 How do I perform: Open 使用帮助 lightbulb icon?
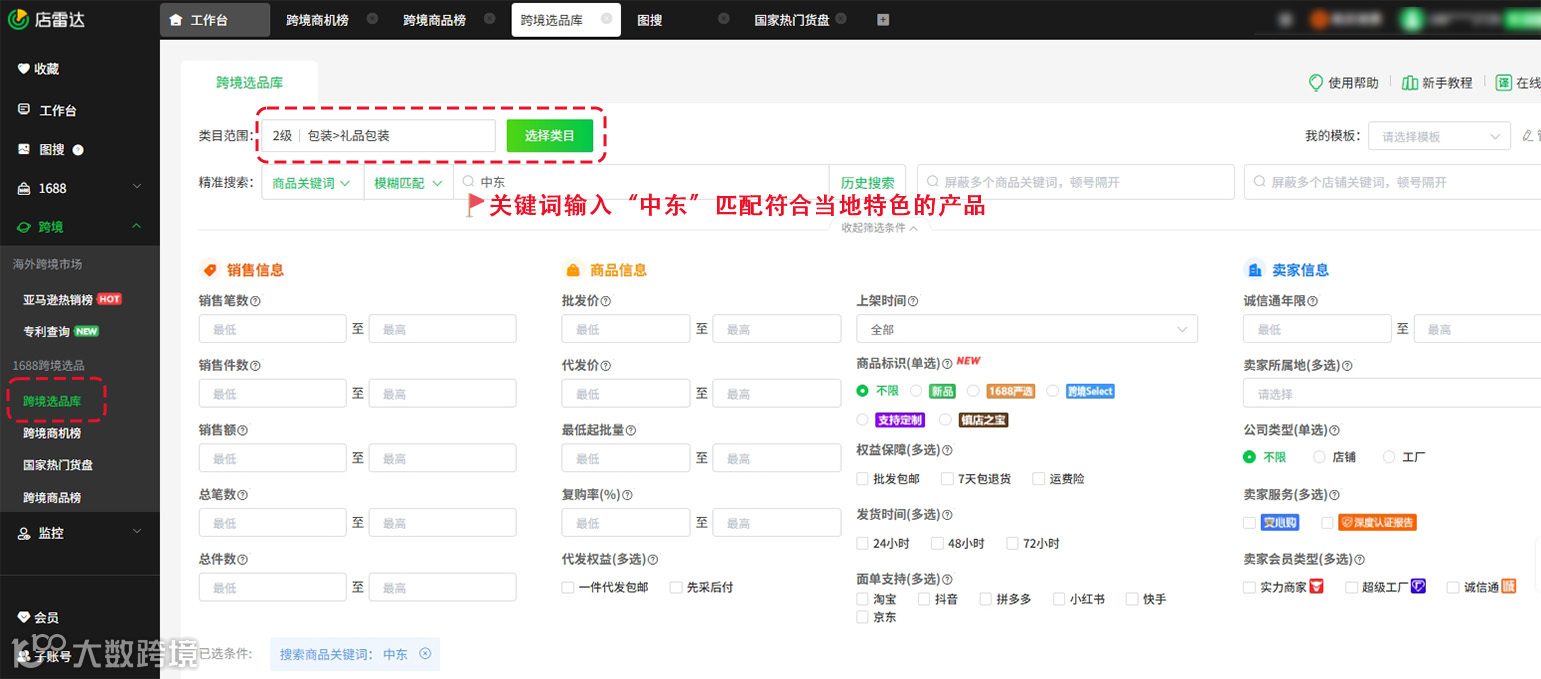coord(1316,82)
